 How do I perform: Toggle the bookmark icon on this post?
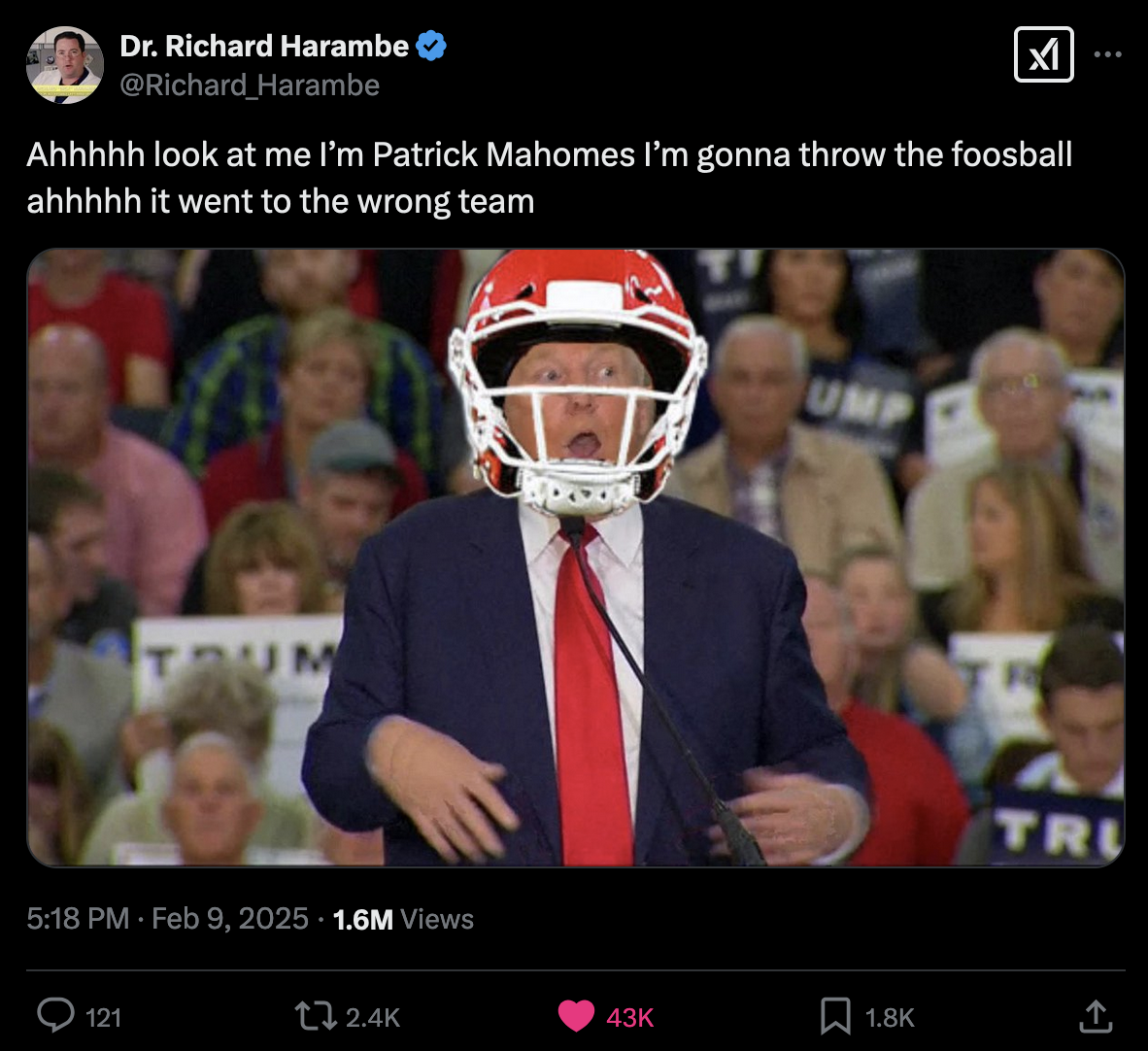pyautogui.click(x=835, y=1017)
